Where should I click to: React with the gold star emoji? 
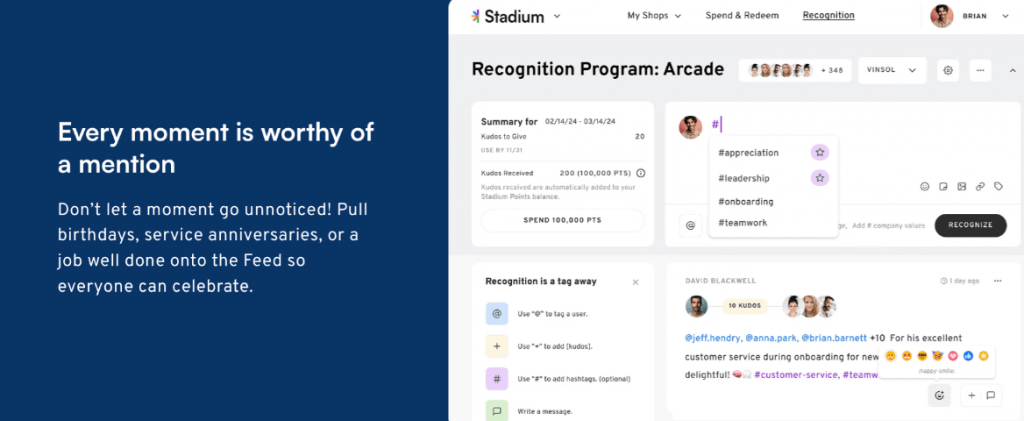point(984,356)
